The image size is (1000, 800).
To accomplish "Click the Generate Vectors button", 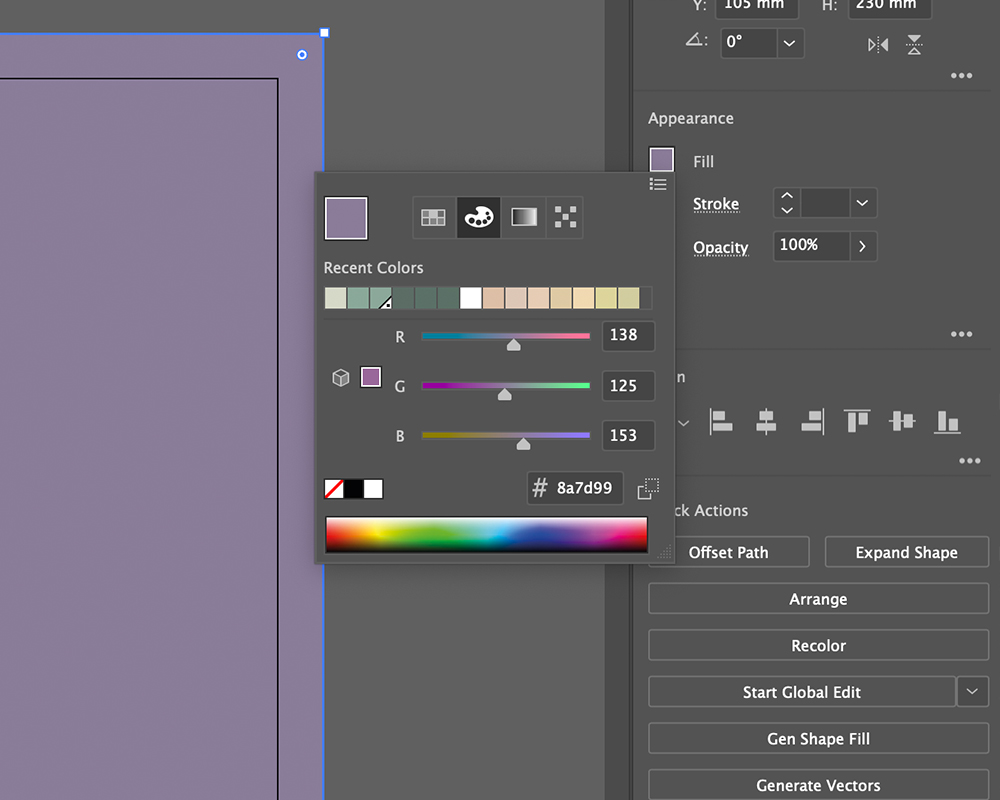I will coord(818,785).
